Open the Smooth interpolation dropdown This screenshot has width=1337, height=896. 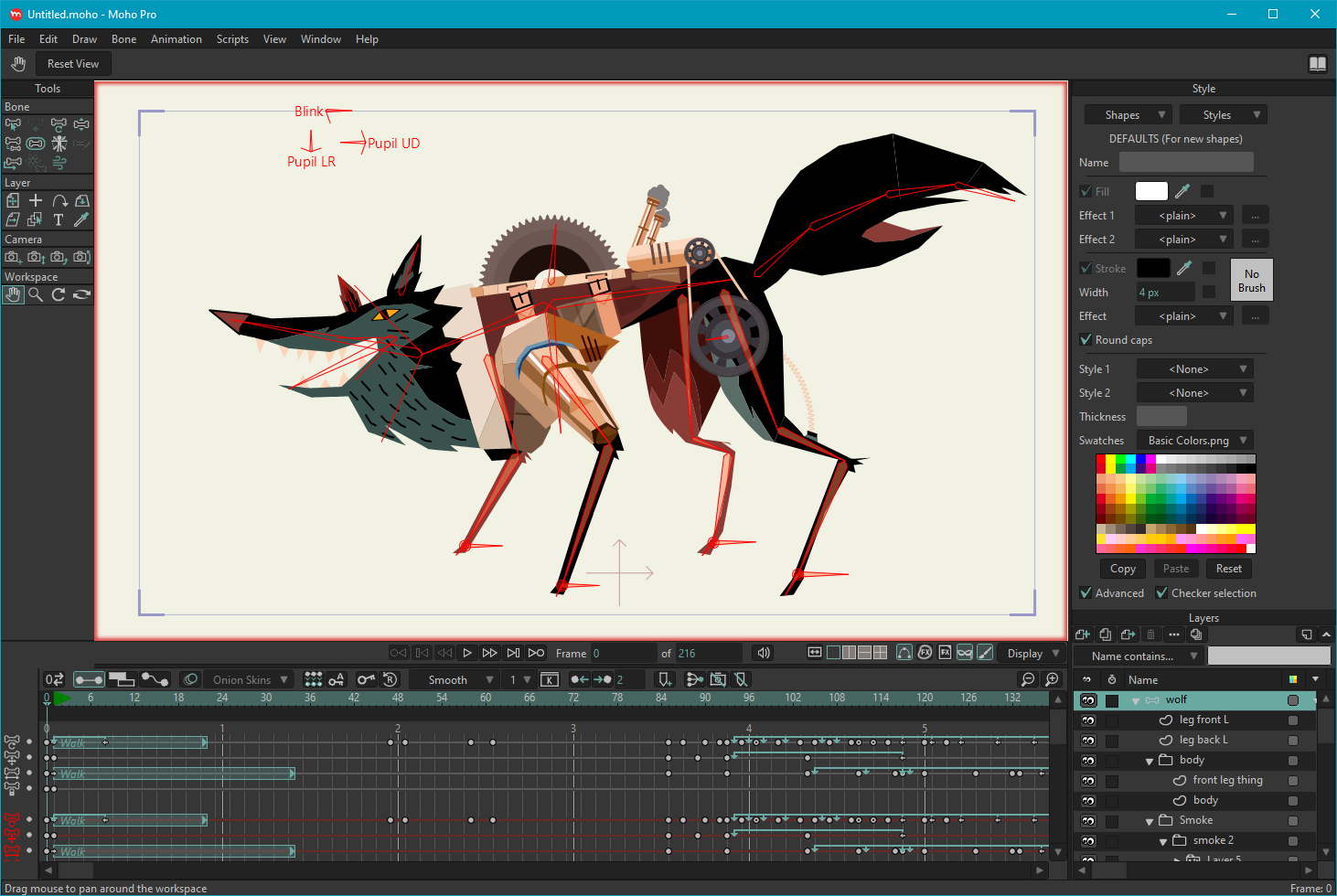tap(453, 679)
